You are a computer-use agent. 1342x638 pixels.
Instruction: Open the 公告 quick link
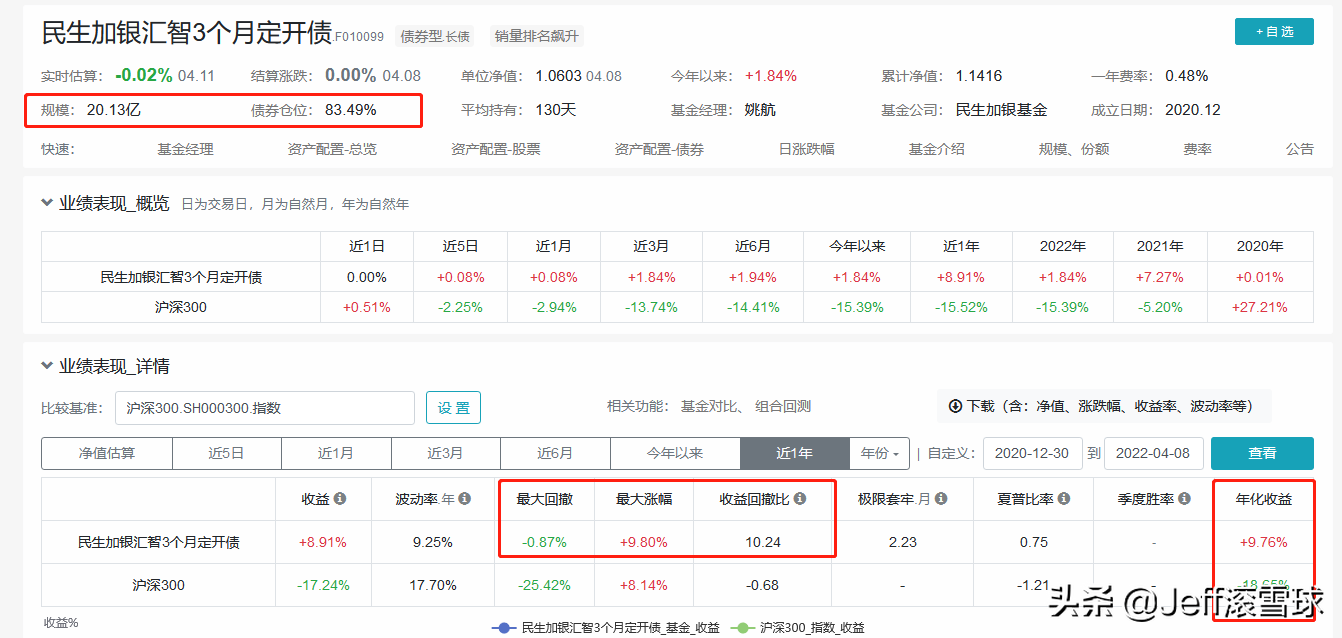pos(1300,149)
